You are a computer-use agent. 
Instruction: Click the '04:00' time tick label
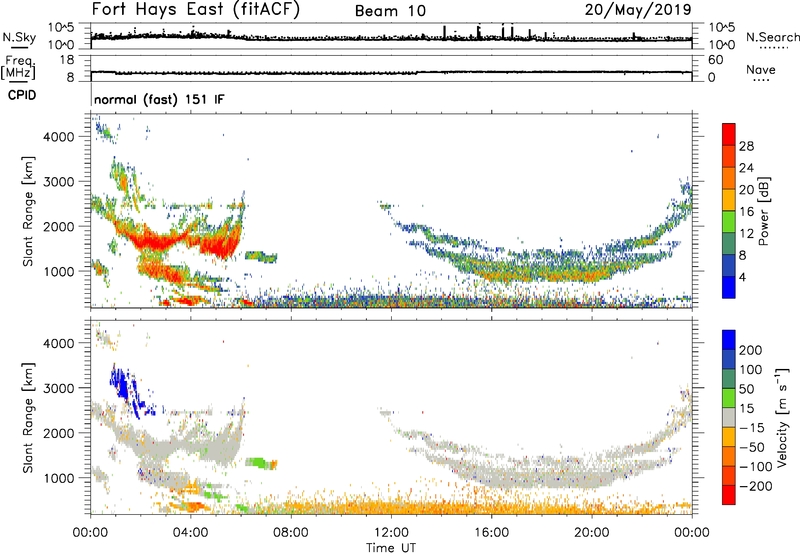coord(190,533)
